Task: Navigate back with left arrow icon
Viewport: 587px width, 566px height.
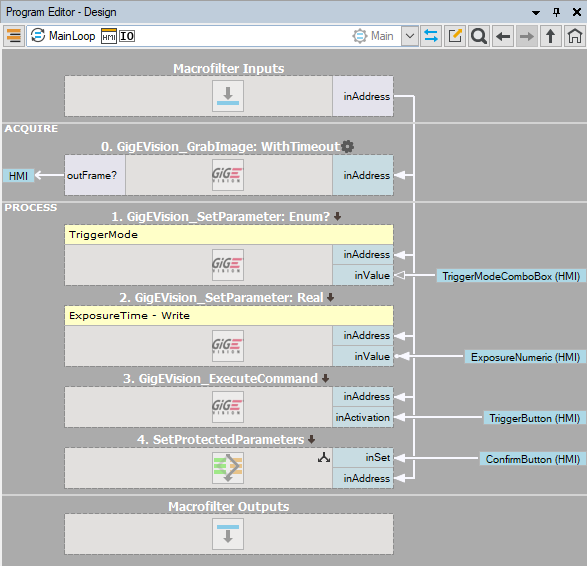Action: pyautogui.click(x=503, y=36)
